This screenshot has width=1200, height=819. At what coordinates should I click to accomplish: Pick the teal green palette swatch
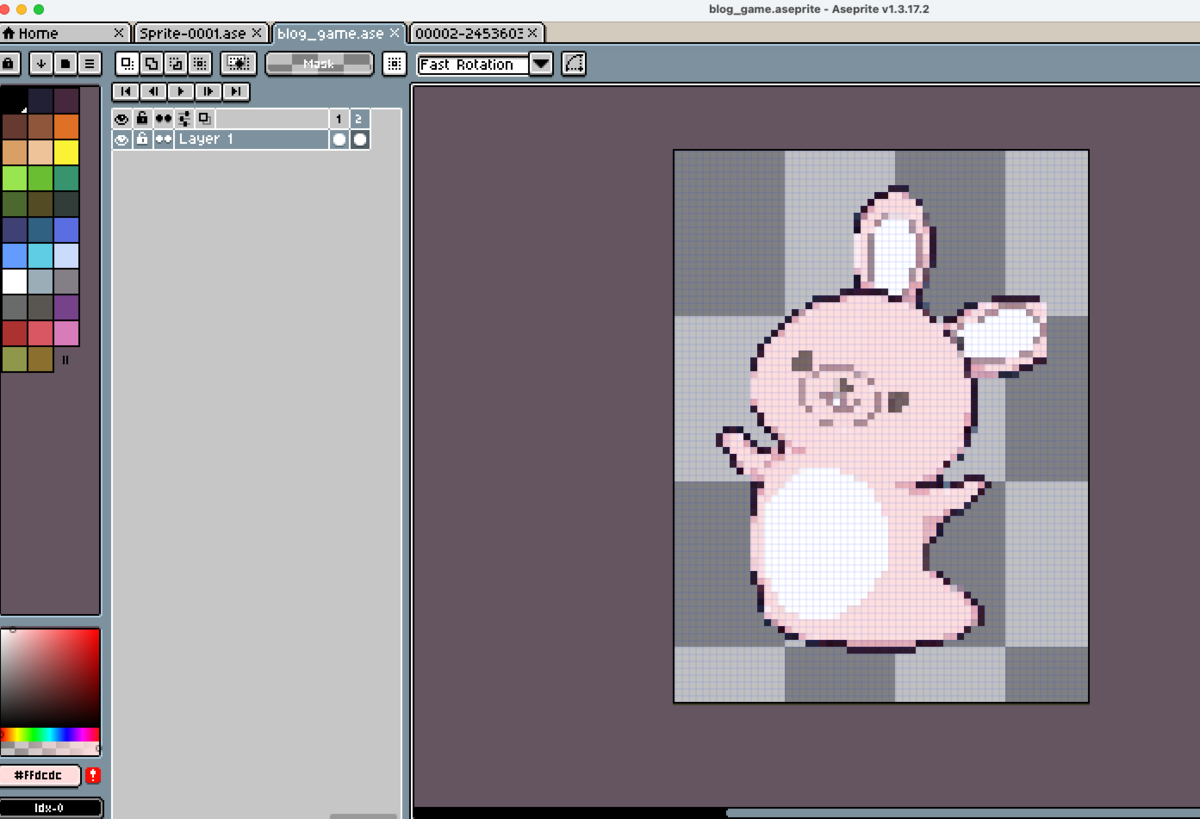point(66,179)
